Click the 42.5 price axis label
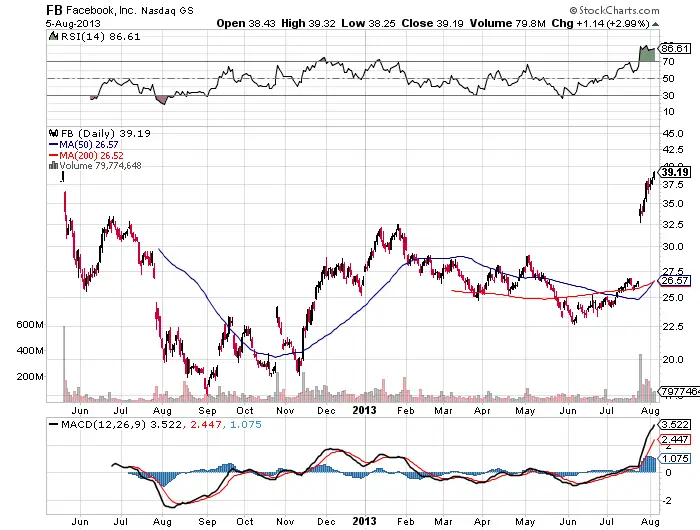 click(x=672, y=149)
